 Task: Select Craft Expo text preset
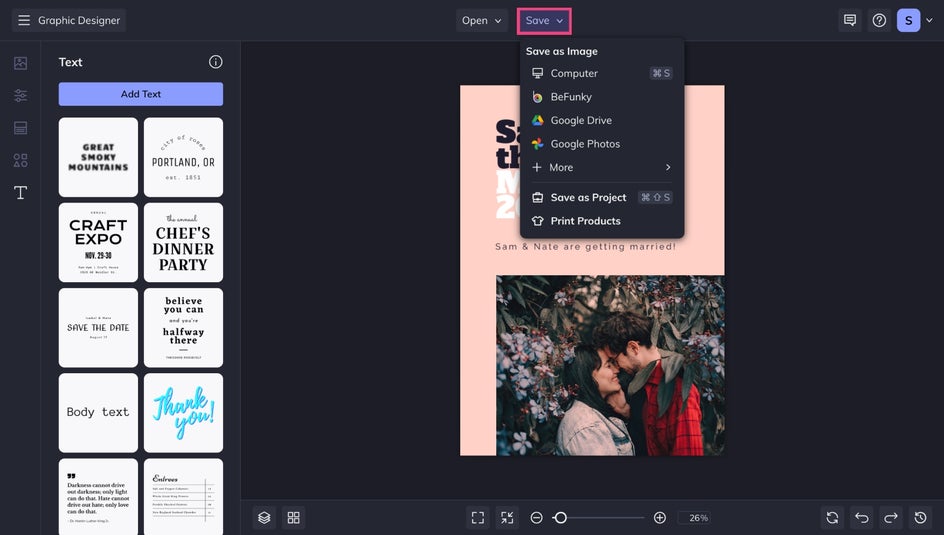[98, 243]
